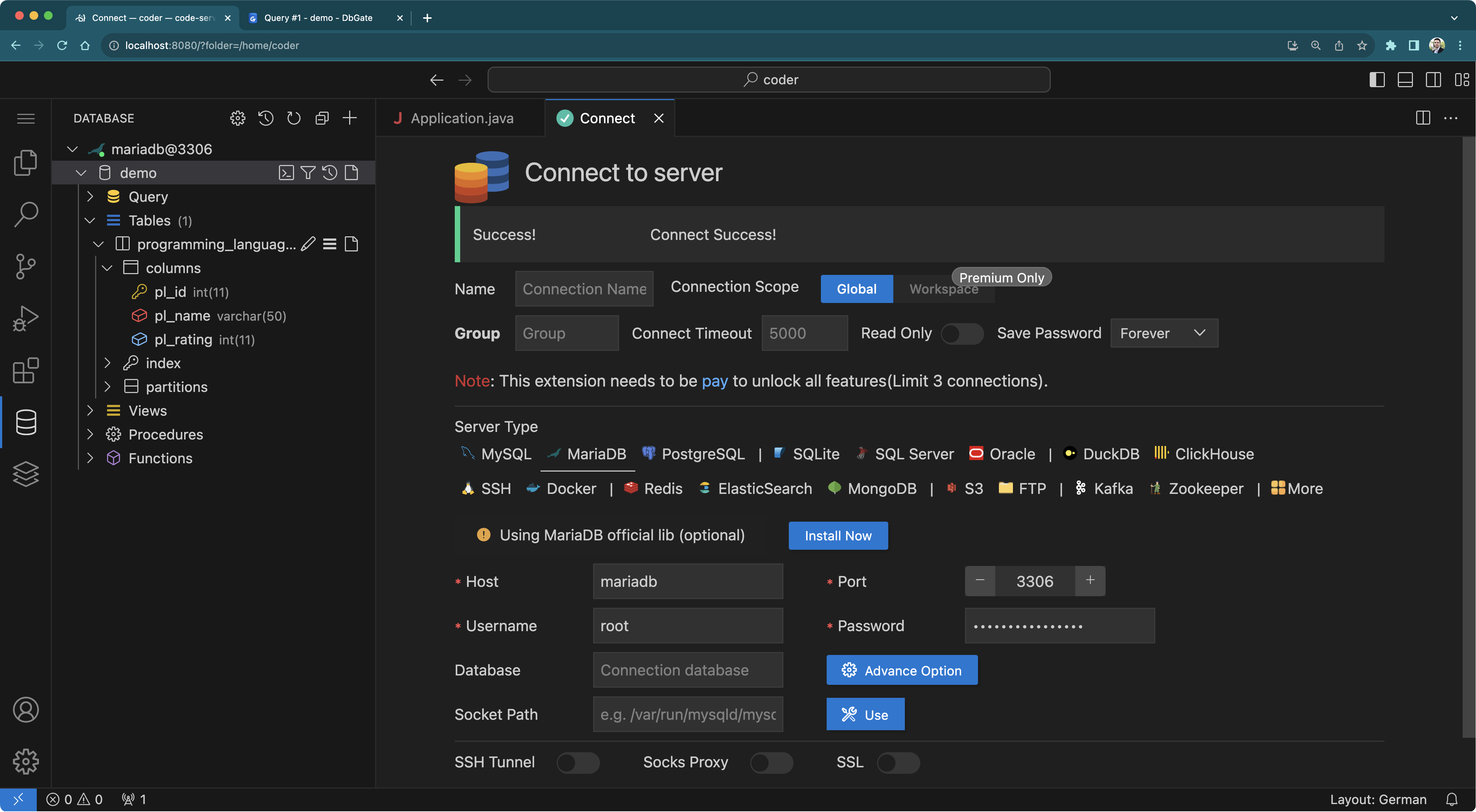This screenshot has height=812, width=1476.
Task: Open settings gear in DATABASE panel header
Action: [237, 118]
